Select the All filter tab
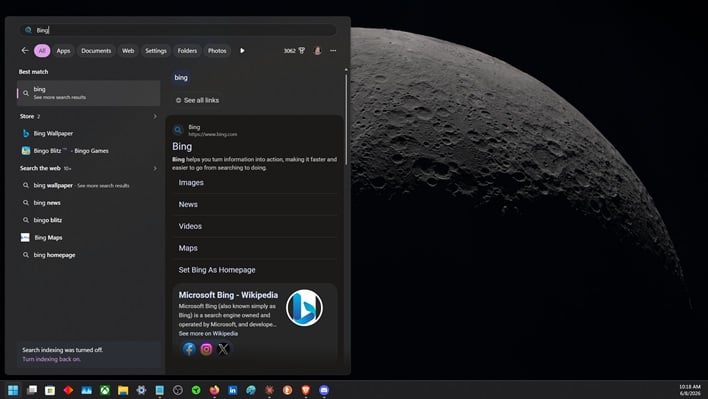708x399 pixels. pos(42,51)
